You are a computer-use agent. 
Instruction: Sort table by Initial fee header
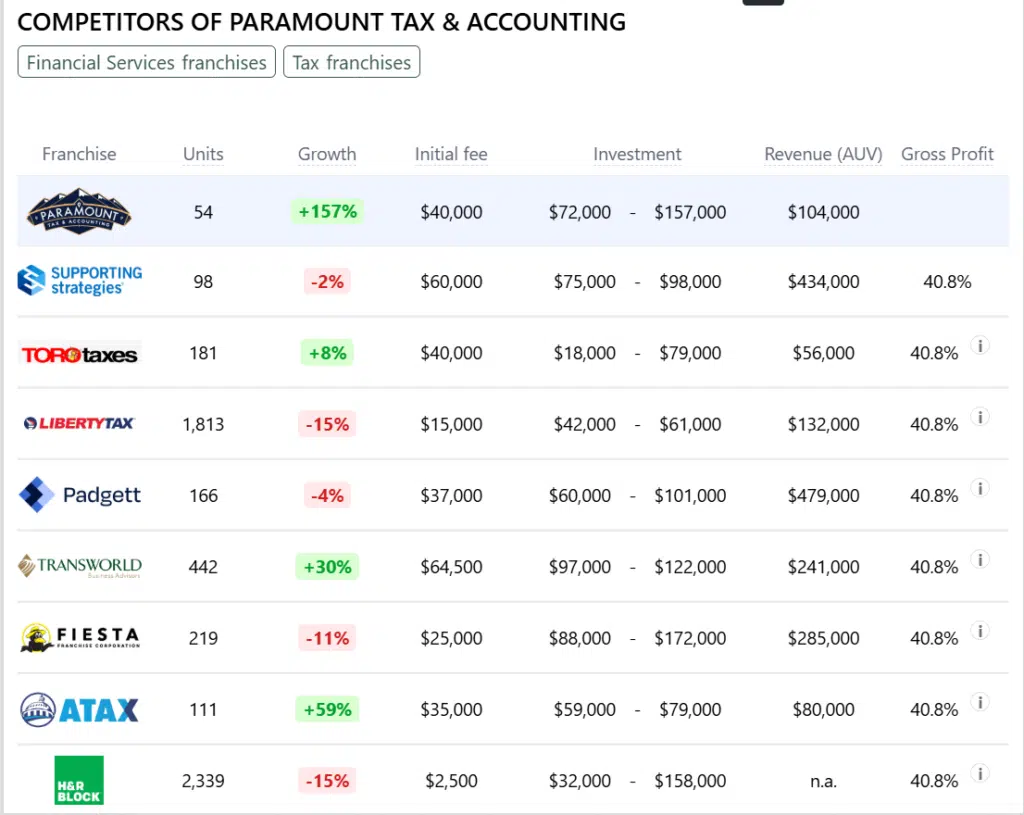(x=451, y=154)
